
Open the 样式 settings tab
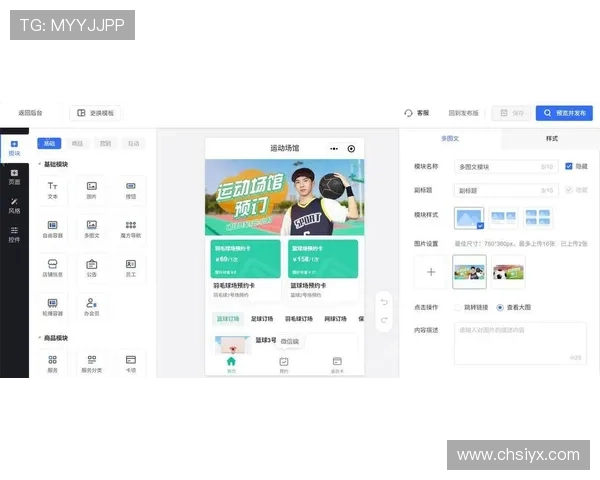pos(551,138)
